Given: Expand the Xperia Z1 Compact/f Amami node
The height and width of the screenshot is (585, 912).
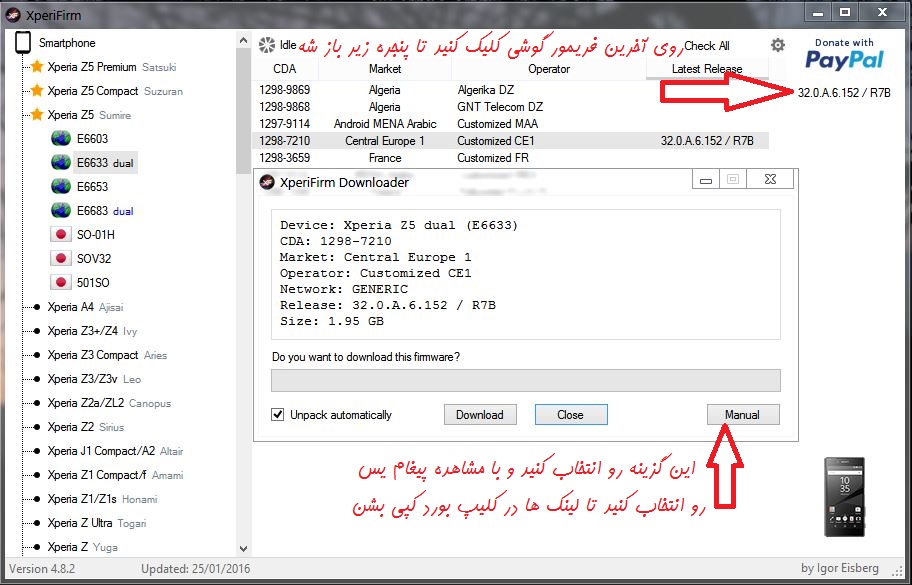Looking at the screenshot, I should [36, 475].
